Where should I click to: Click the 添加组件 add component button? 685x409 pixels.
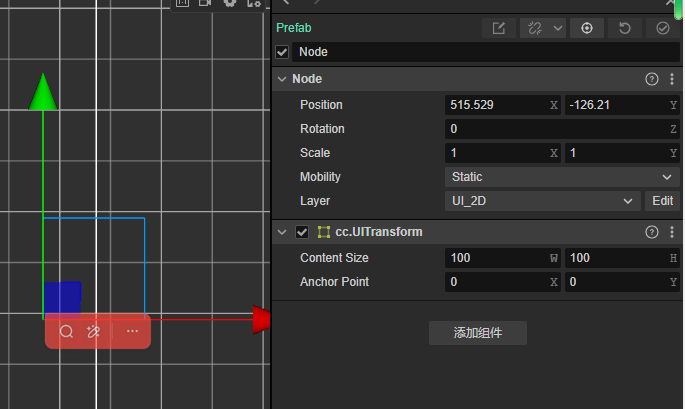(x=477, y=333)
